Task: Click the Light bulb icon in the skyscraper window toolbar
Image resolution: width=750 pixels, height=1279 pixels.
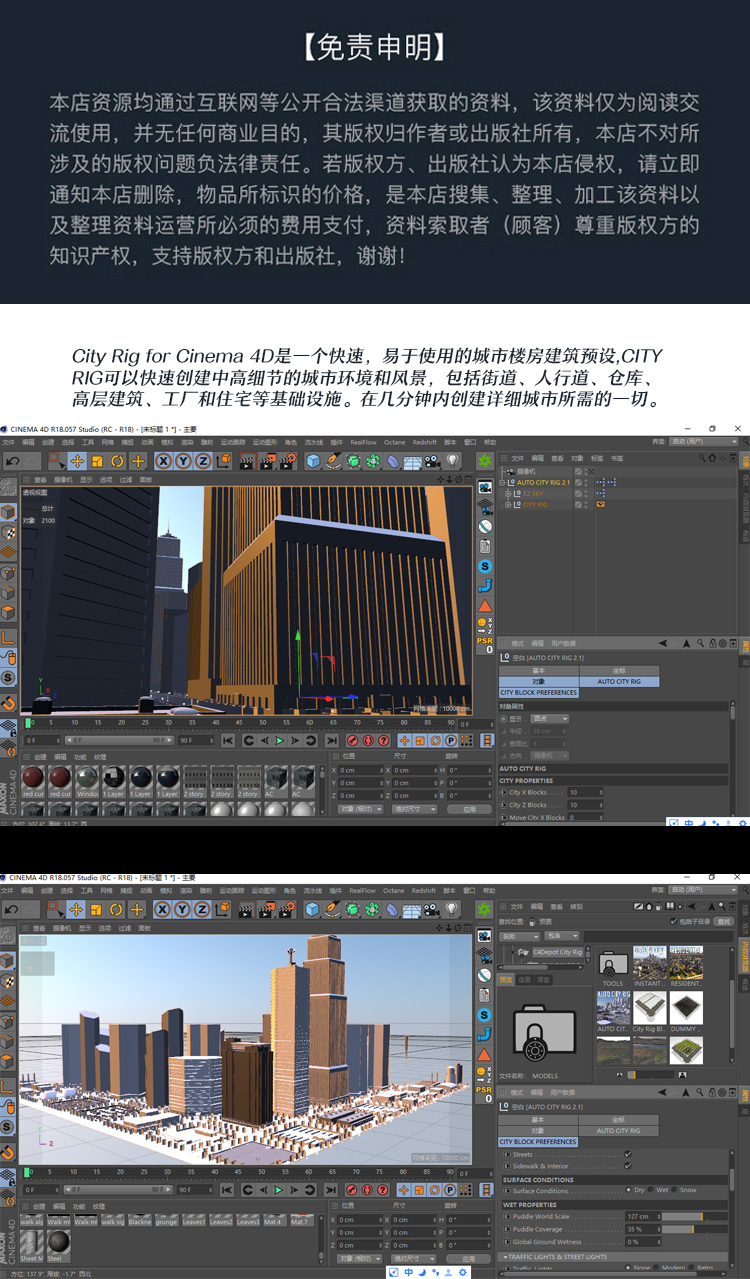Action: click(453, 461)
